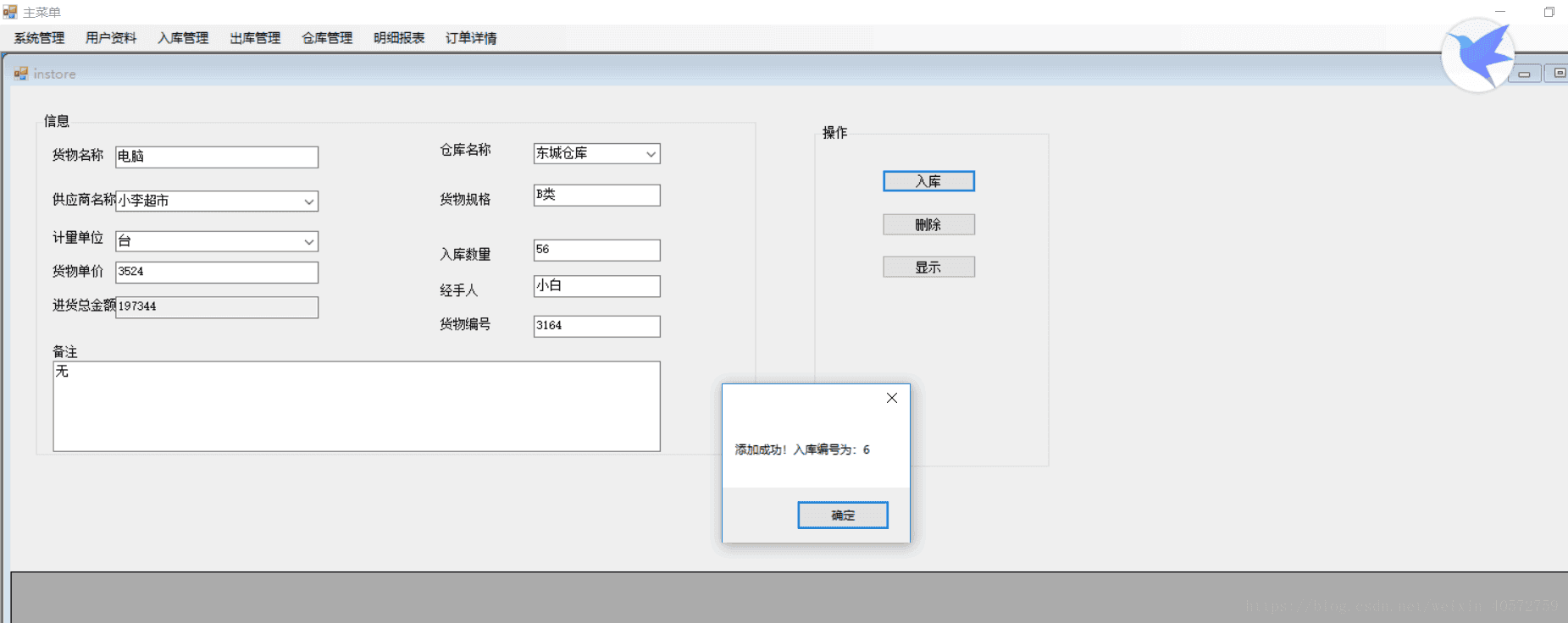Click inside the 备注 text area
The image size is (1568, 623).
click(x=357, y=406)
